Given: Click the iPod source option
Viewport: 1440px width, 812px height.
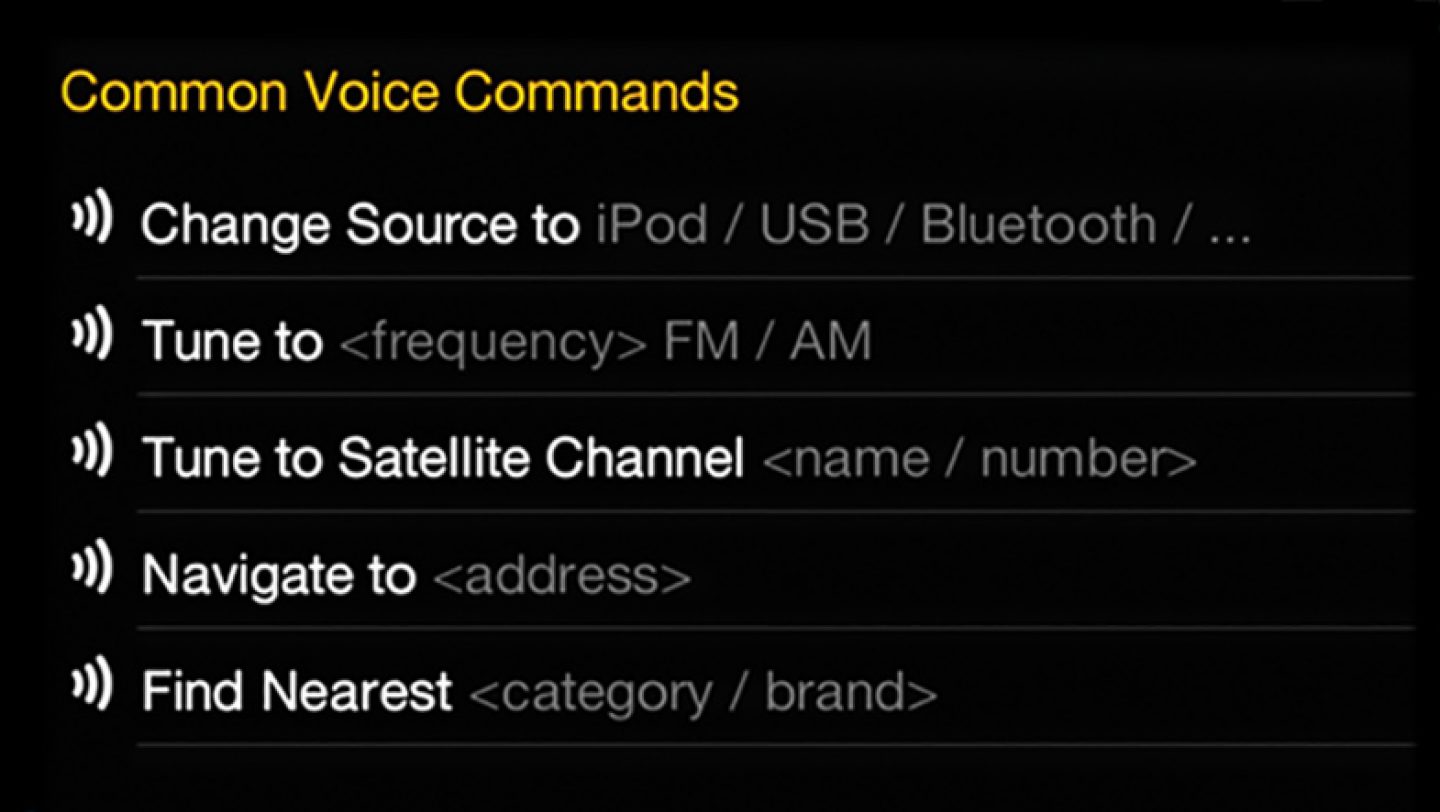Looking at the screenshot, I should pyautogui.click(x=652, y=225).
